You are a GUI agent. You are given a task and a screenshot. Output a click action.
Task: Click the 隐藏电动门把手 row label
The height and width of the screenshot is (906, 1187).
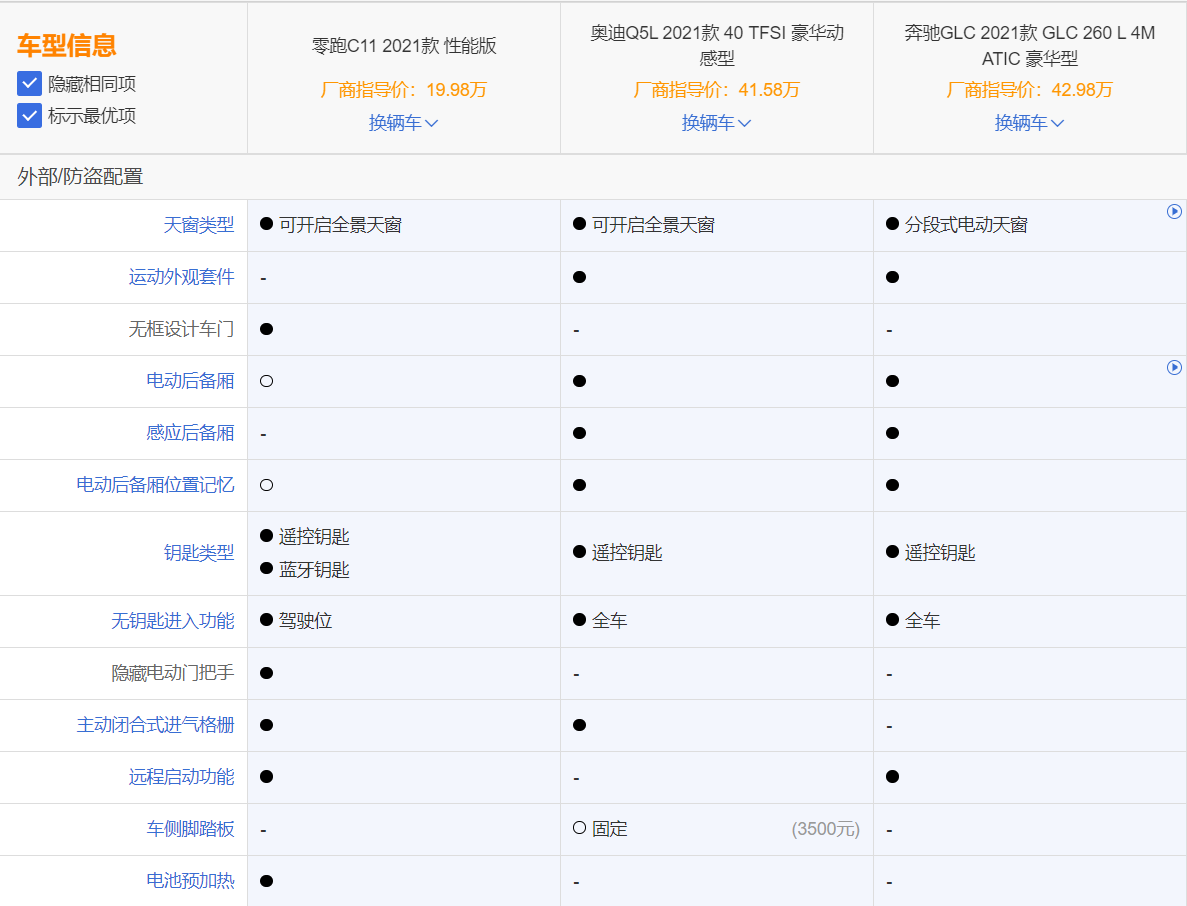point(173,673)
